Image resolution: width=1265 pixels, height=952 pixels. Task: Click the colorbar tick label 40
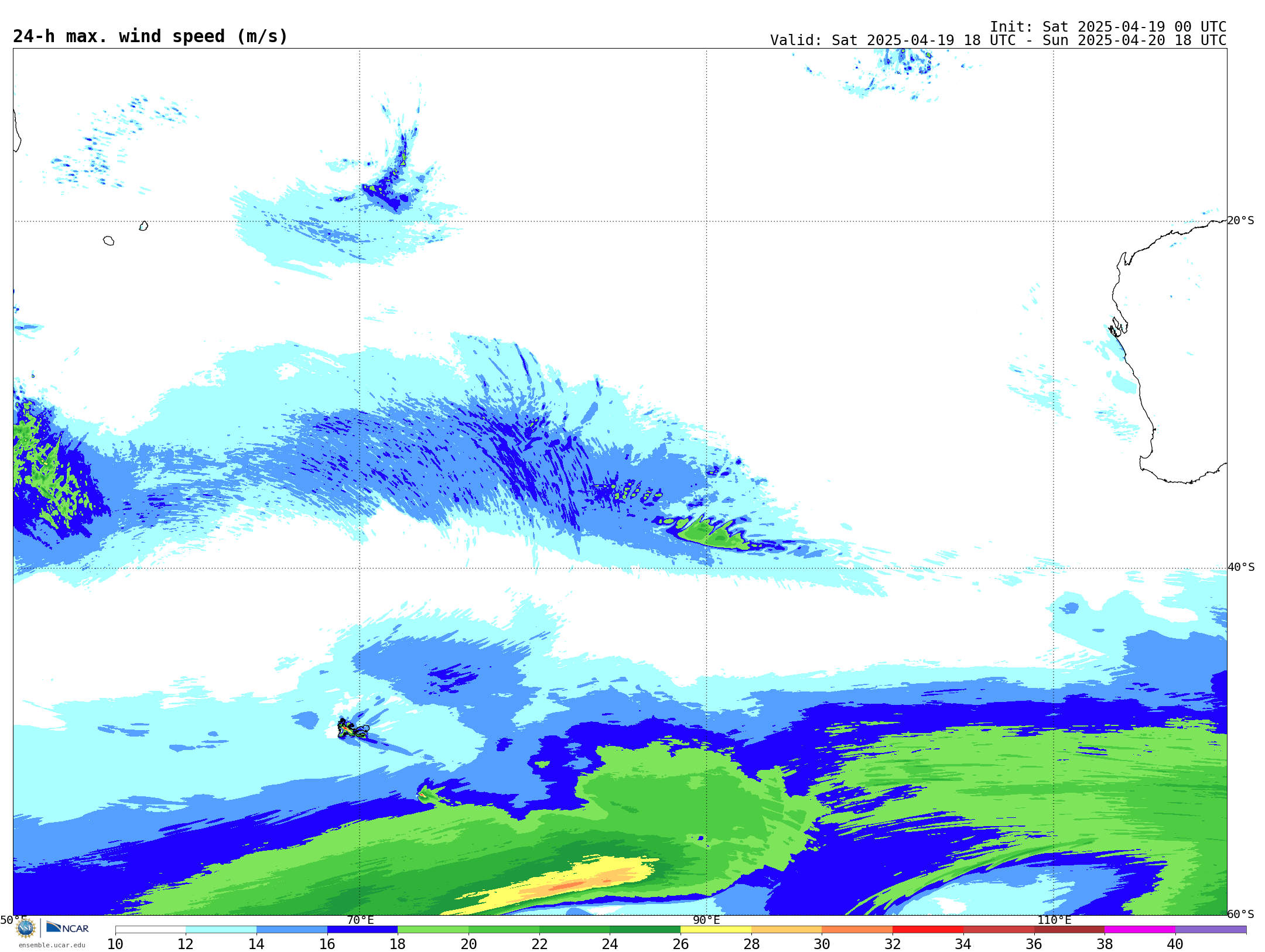tap(1175, 944)
